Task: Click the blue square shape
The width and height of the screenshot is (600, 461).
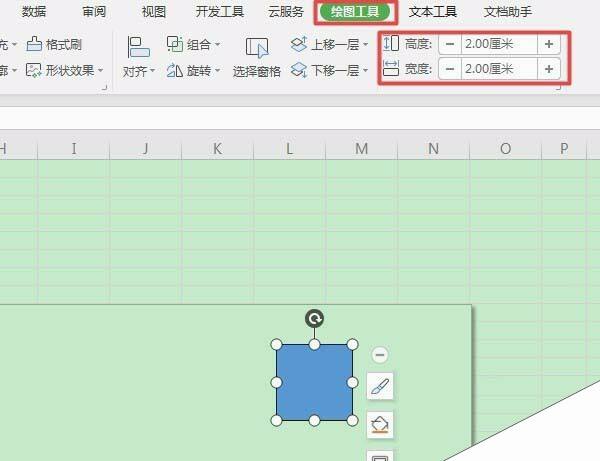Action: tap(314, 383)
